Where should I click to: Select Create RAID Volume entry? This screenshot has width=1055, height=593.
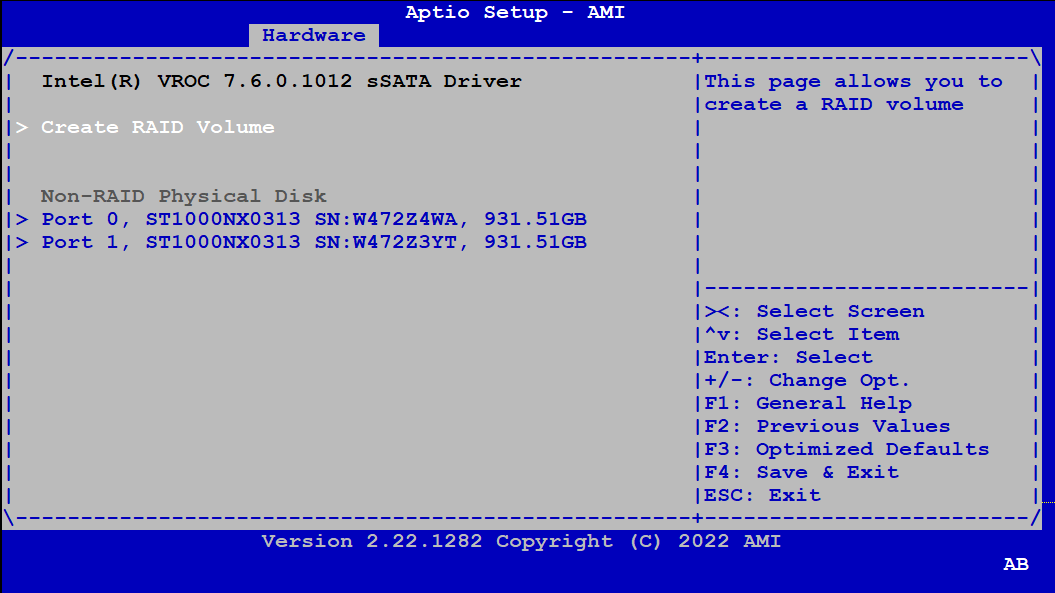tap(157, 127)
